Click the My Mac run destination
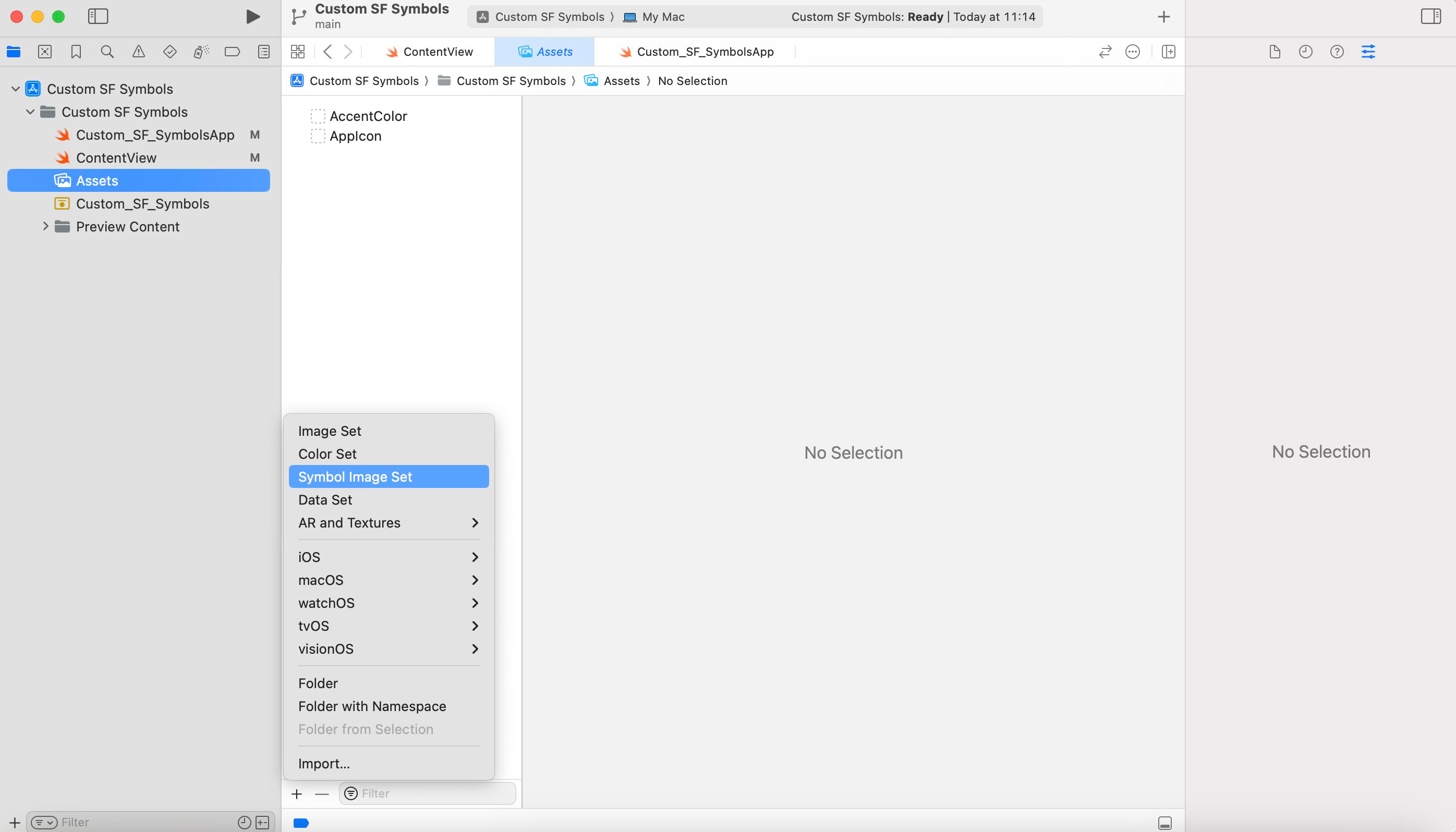The height and width of the screenshot is (832, 1456). tap(654, 17)
